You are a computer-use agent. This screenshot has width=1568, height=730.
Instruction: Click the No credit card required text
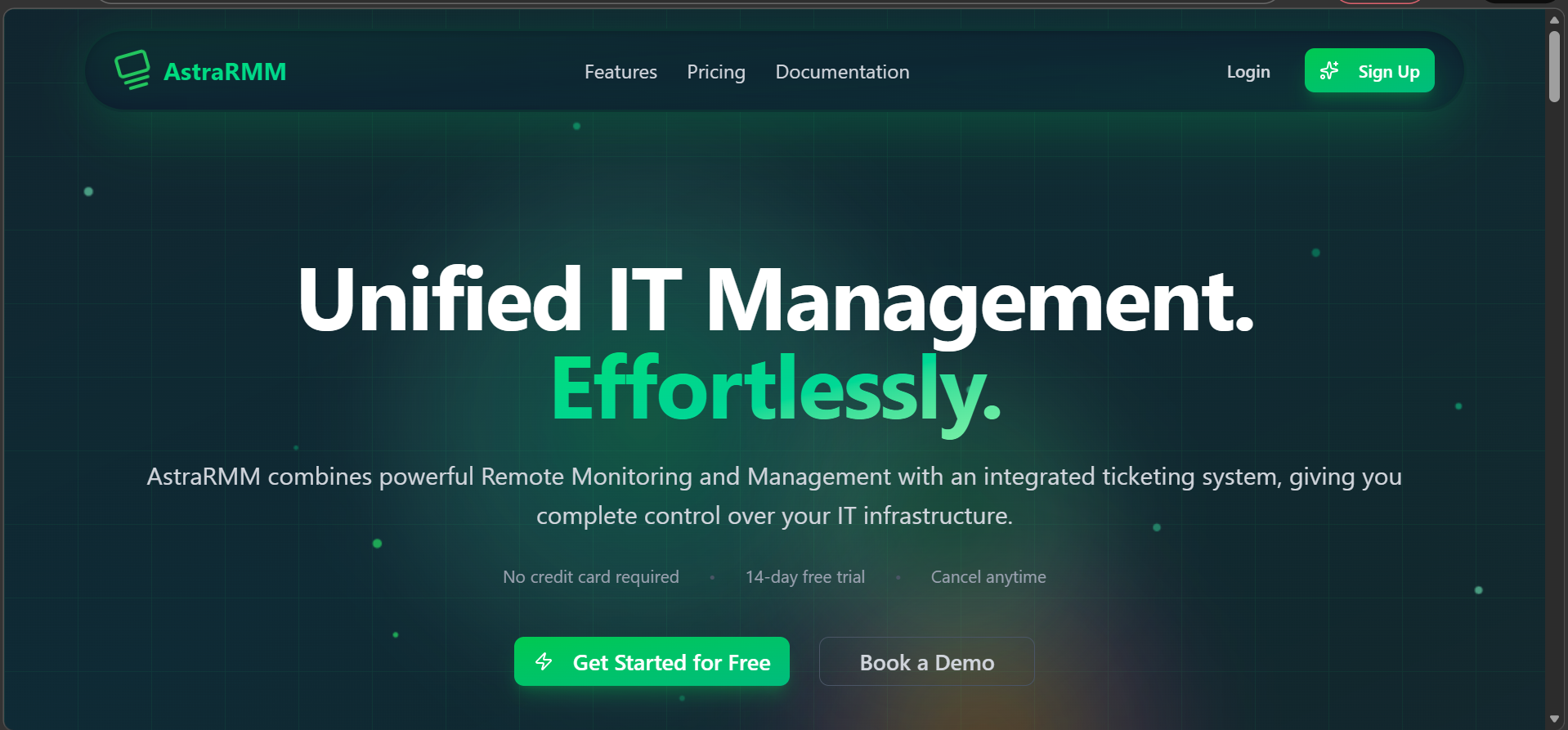pyautogui.click(x=590, y=577)
